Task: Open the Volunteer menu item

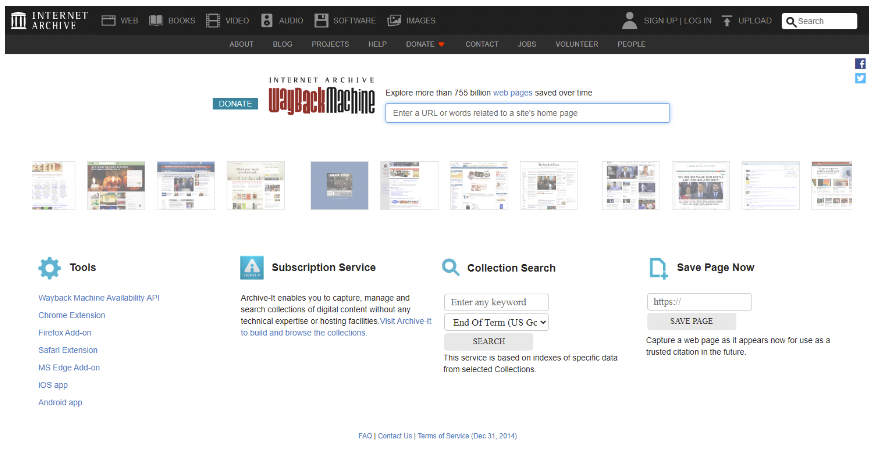Action: click(x=576, y=44)
